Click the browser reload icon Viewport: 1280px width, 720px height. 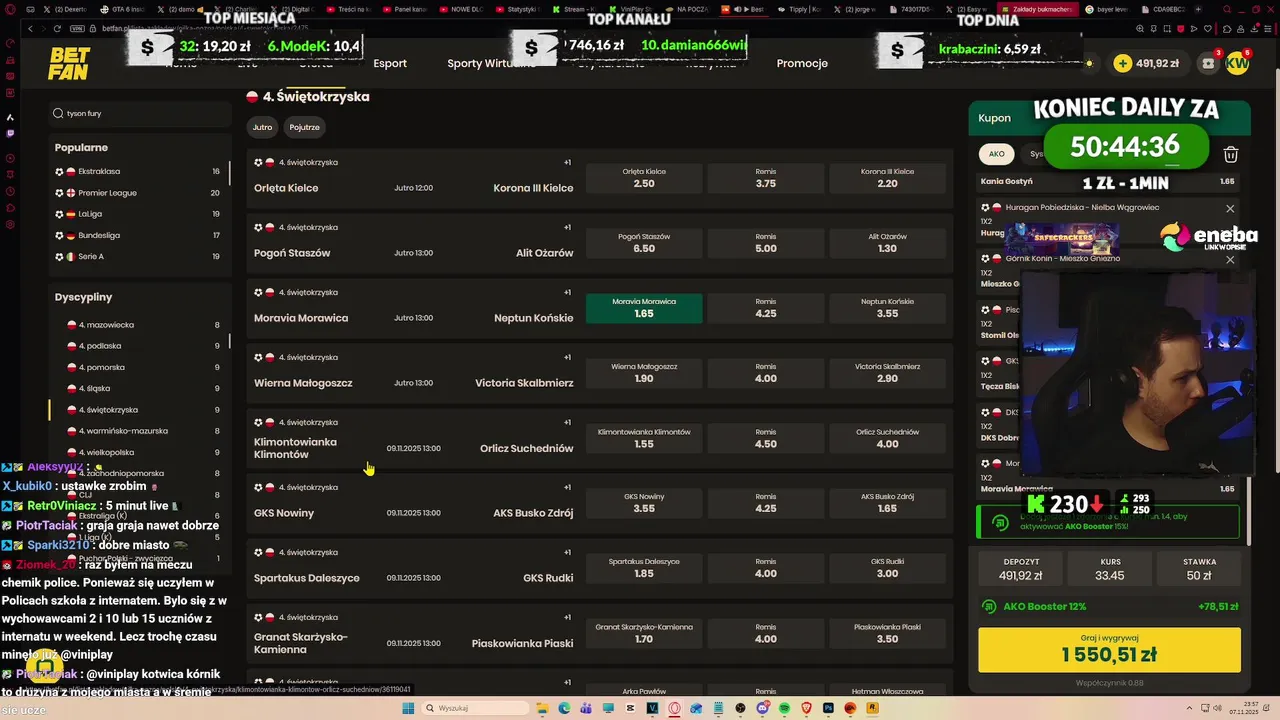[x=57, y=28]
